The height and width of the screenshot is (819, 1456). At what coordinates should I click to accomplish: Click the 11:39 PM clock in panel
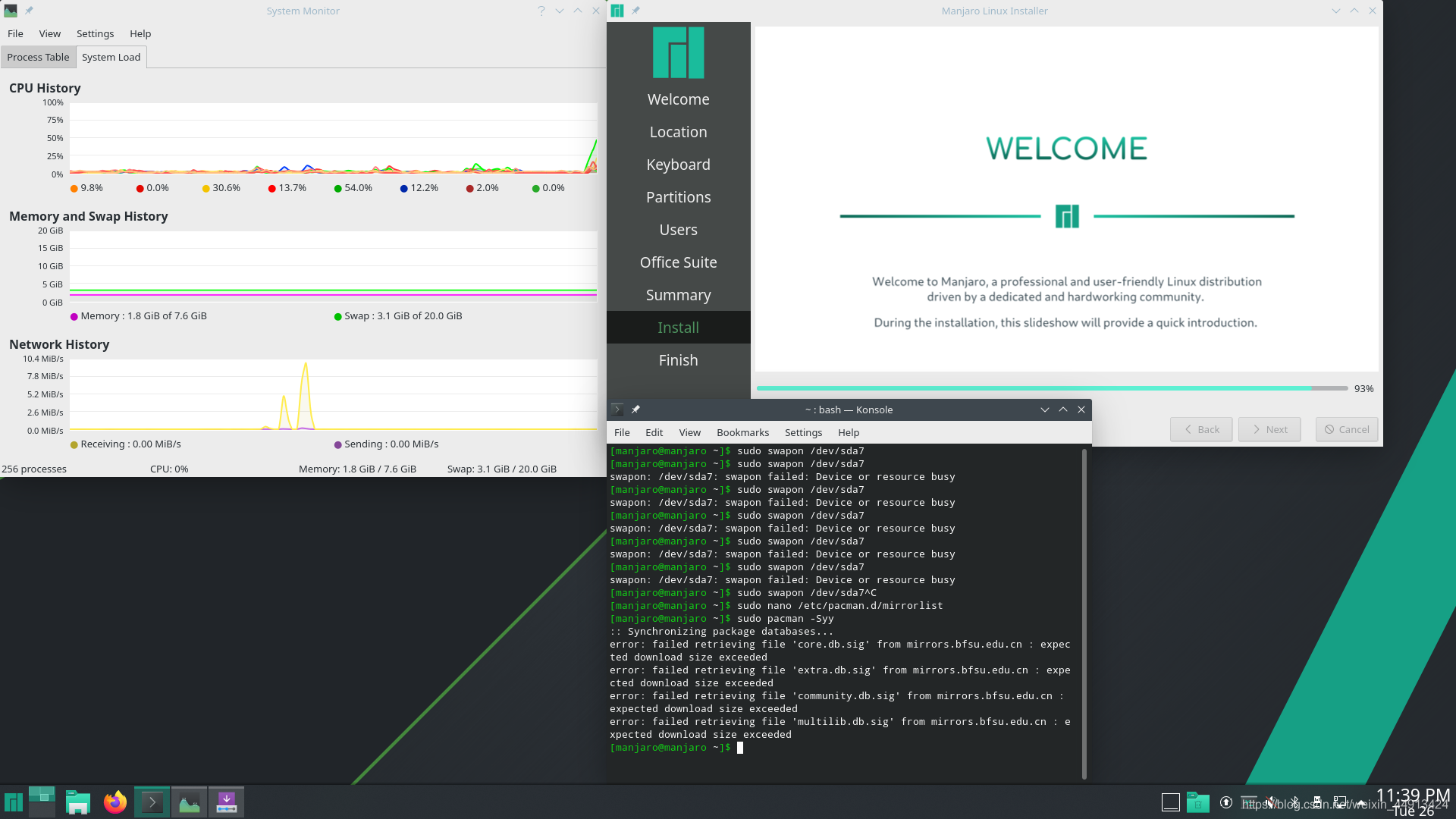coord(1413,795)
